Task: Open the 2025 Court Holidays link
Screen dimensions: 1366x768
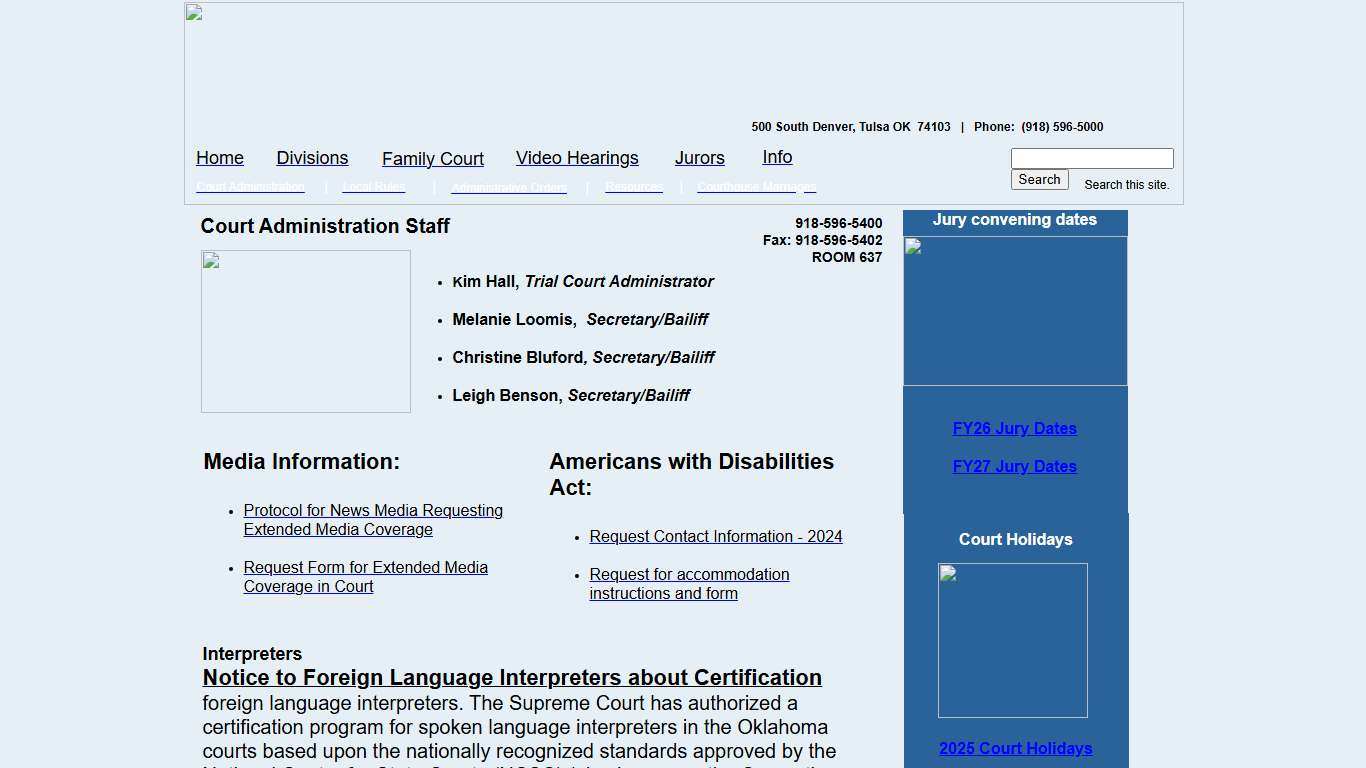Action: (1015, 748)
